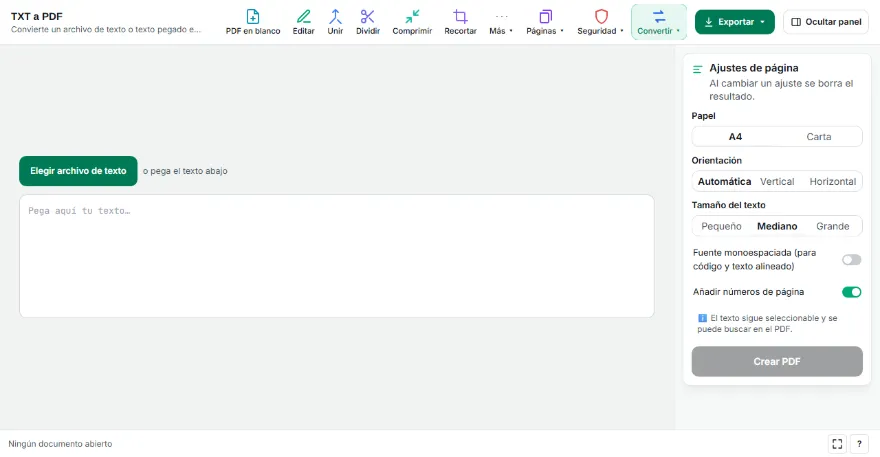The image size is (880, 457).
Task: Click the Exportar button
Action: pos(735,22)
